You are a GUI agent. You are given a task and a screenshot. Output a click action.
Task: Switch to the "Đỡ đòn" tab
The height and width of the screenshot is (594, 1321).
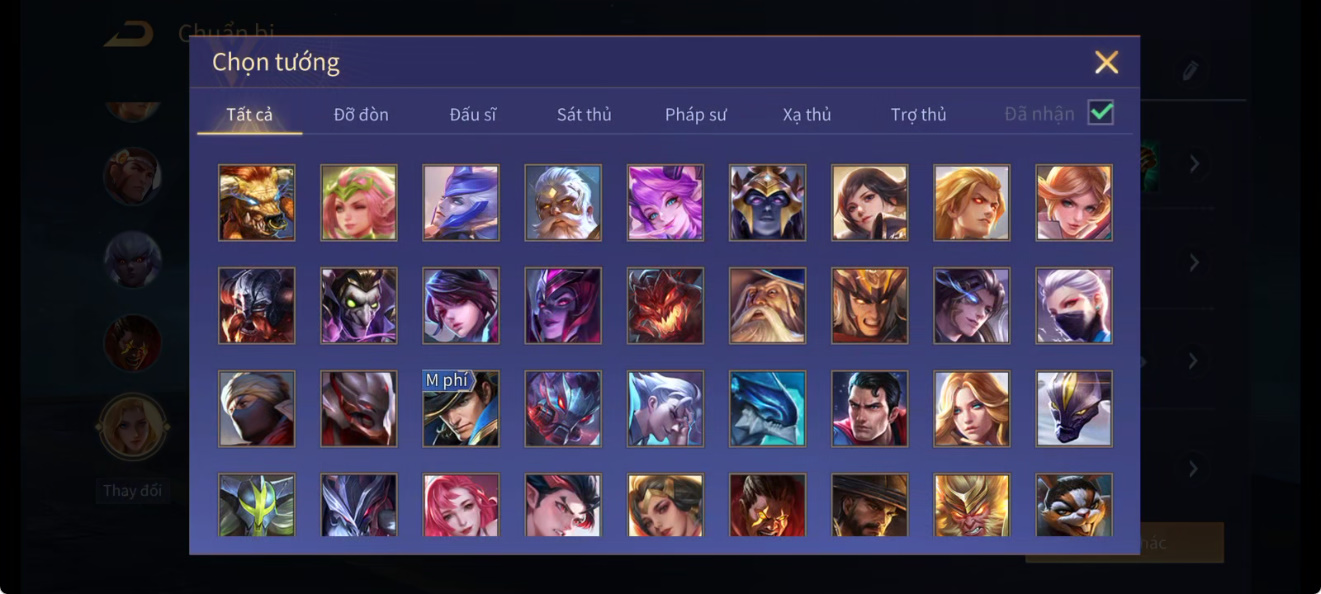coord(361,114)
